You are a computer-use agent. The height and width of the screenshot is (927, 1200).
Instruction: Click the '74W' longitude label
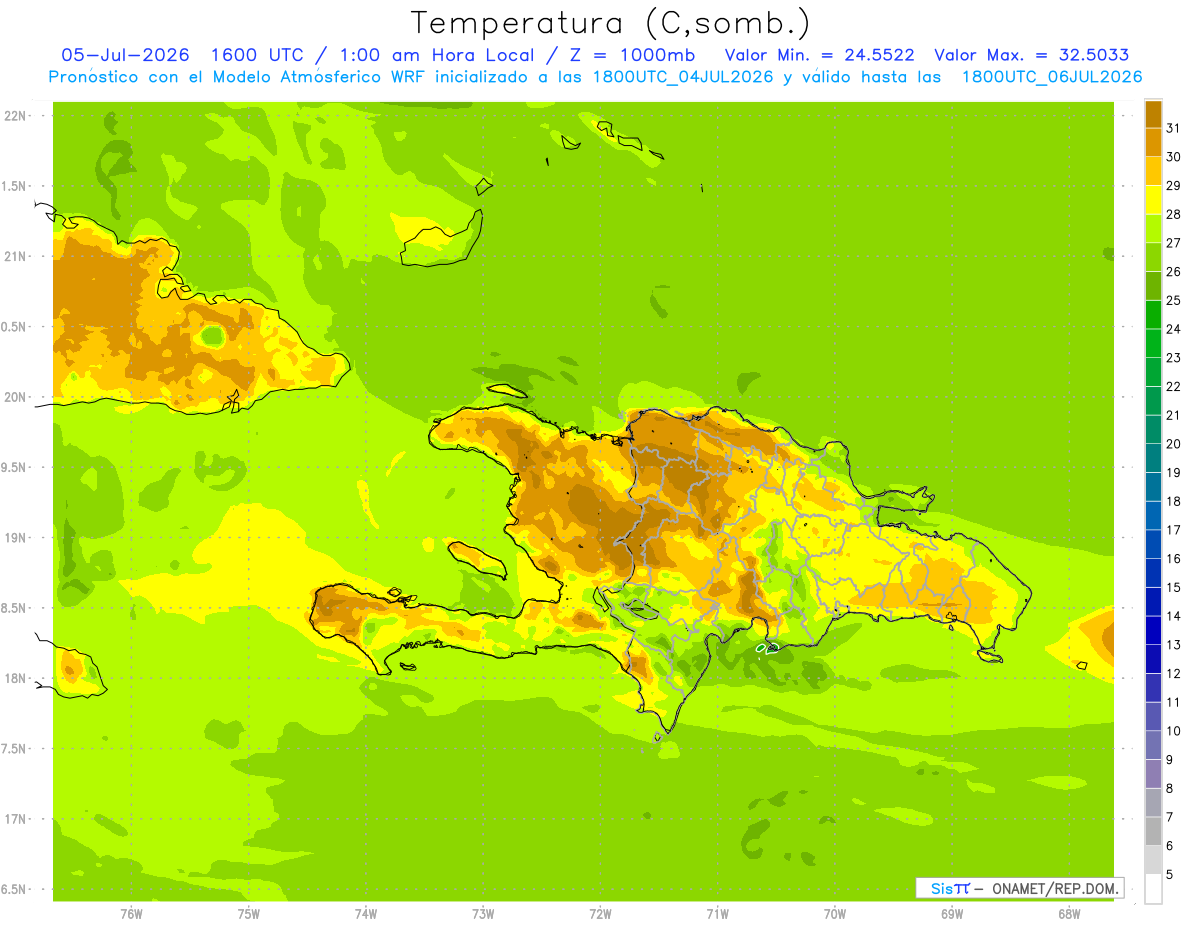366,913
